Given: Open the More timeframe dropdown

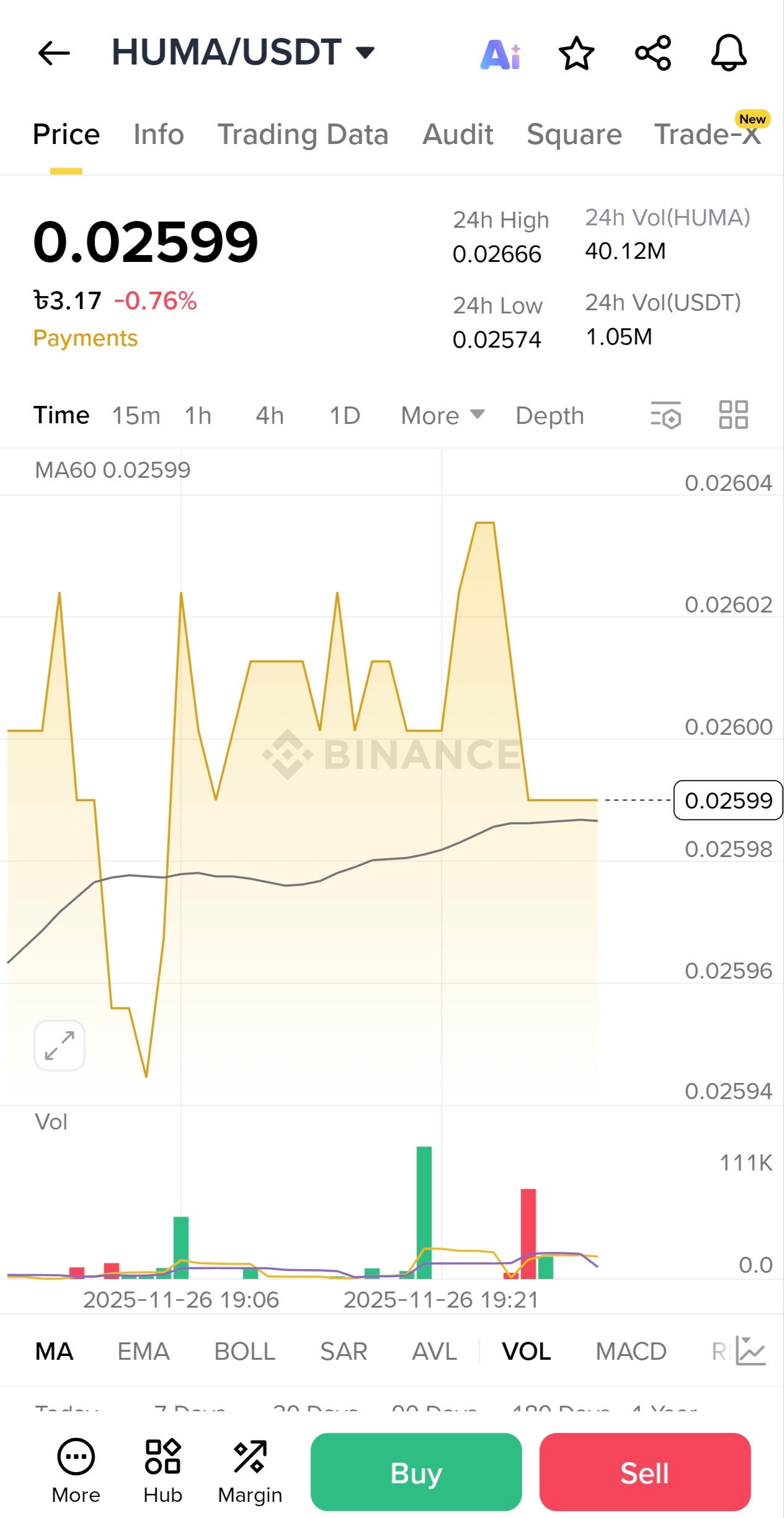Looking at the screenshot, I should [442, 415].
